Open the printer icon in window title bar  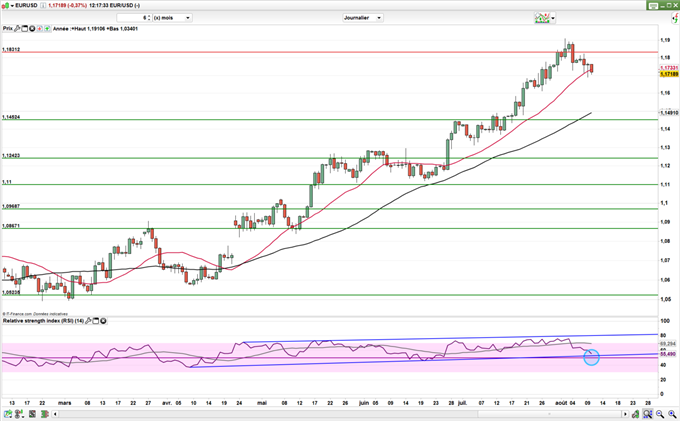(652, 6)
